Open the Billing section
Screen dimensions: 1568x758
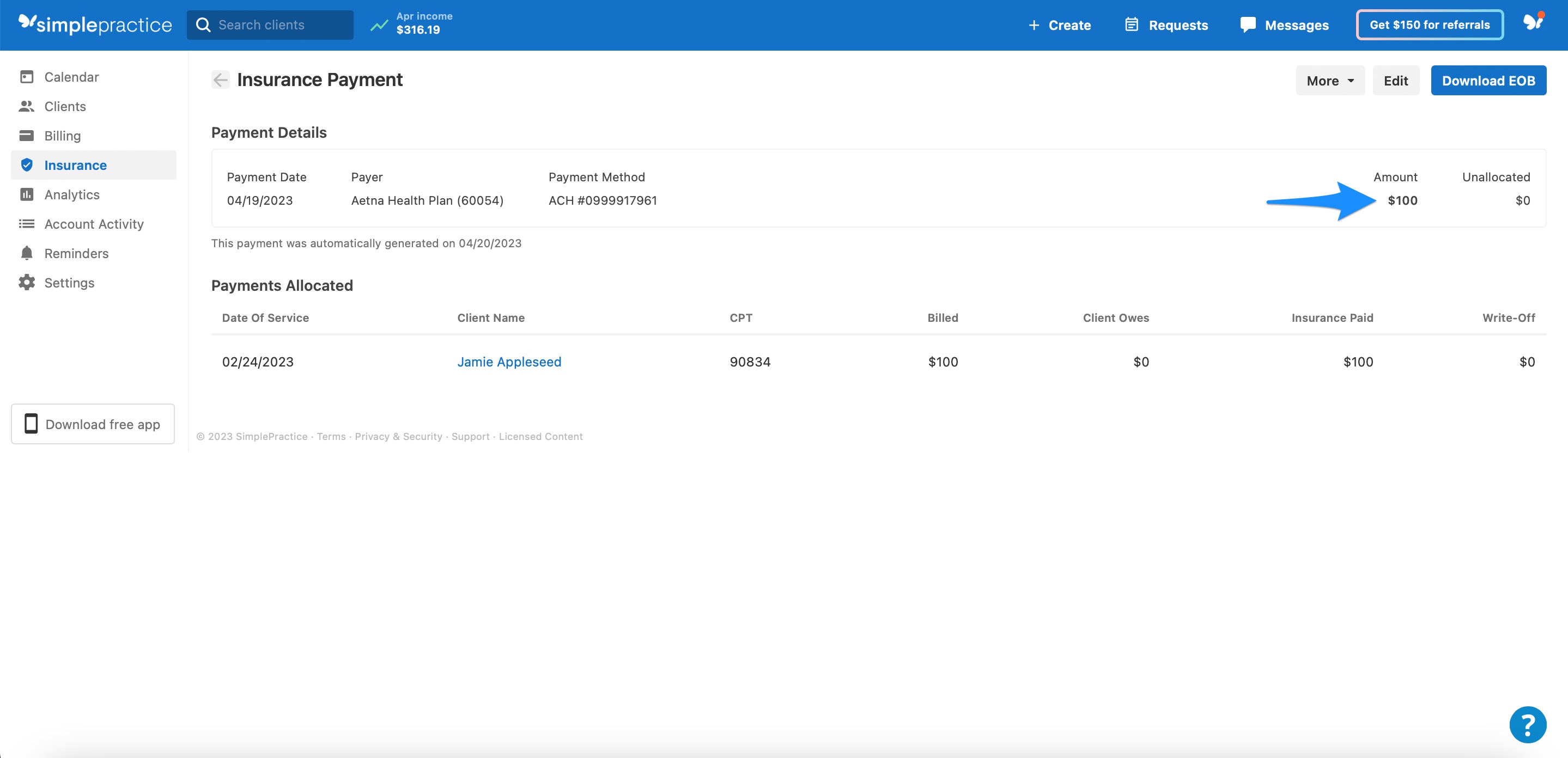(x=62, y=135)
